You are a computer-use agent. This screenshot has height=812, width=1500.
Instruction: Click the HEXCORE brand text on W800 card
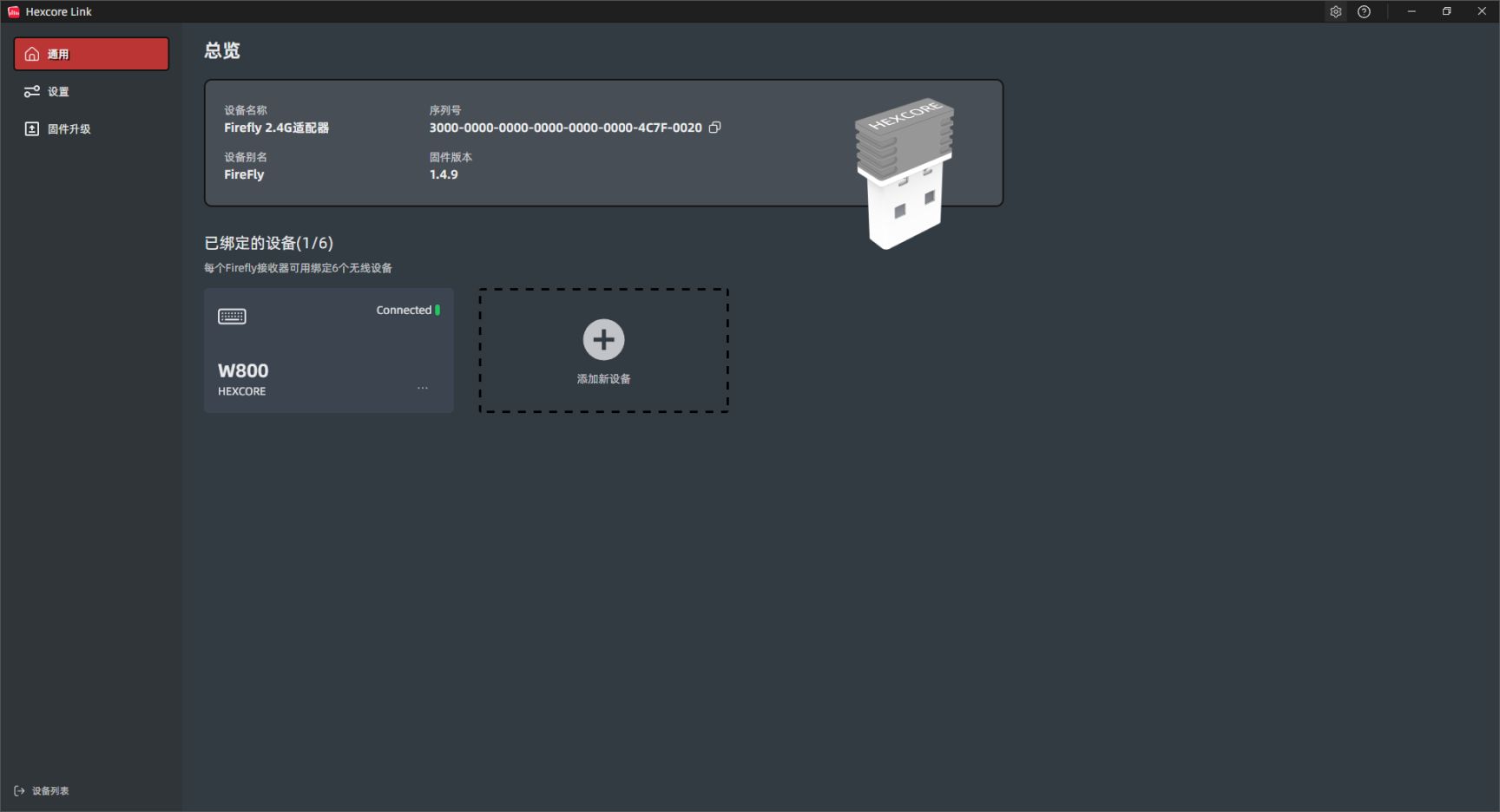[241, 391]
